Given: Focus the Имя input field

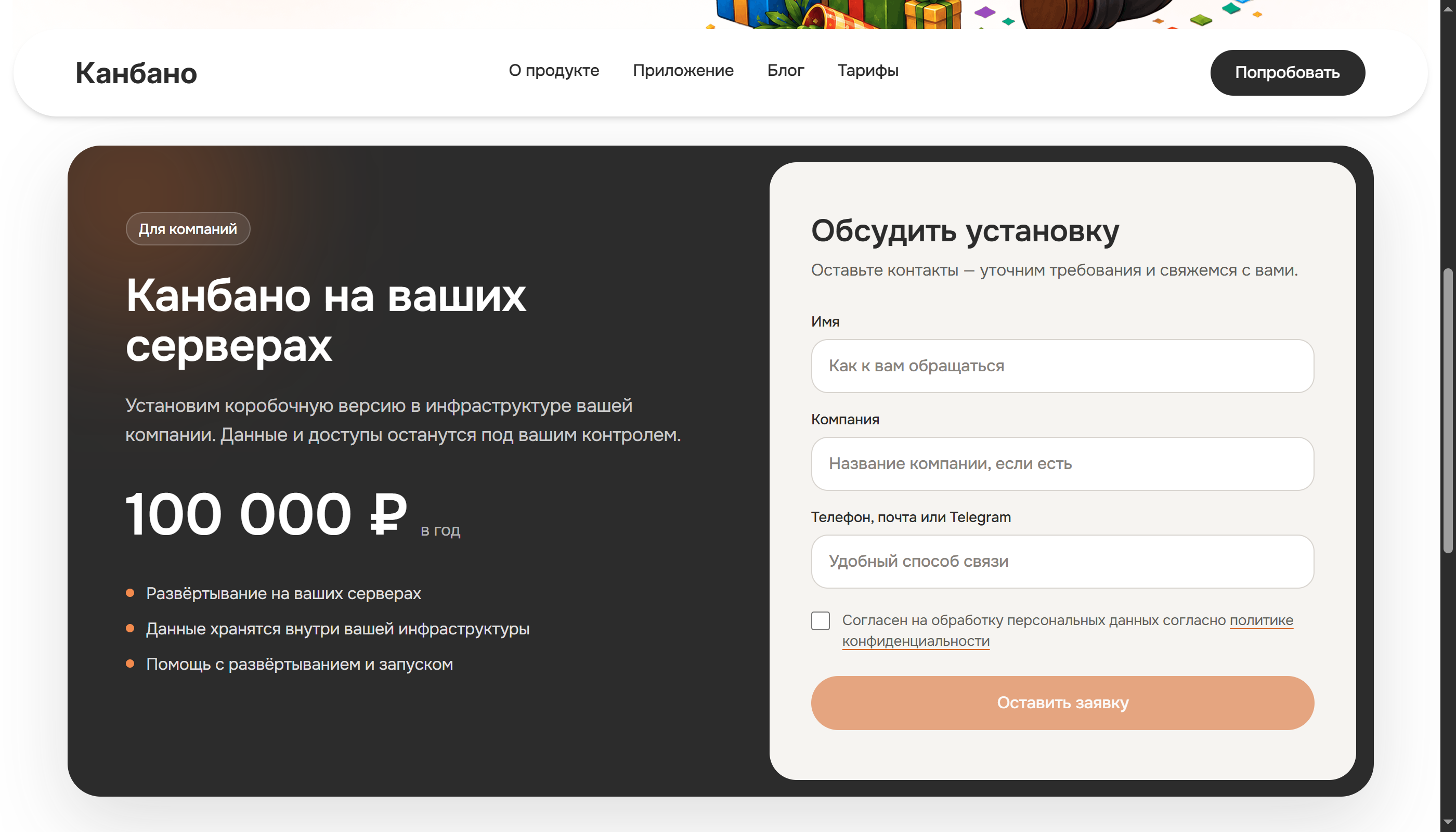Looking at the screenshot, I should 1062,366.
